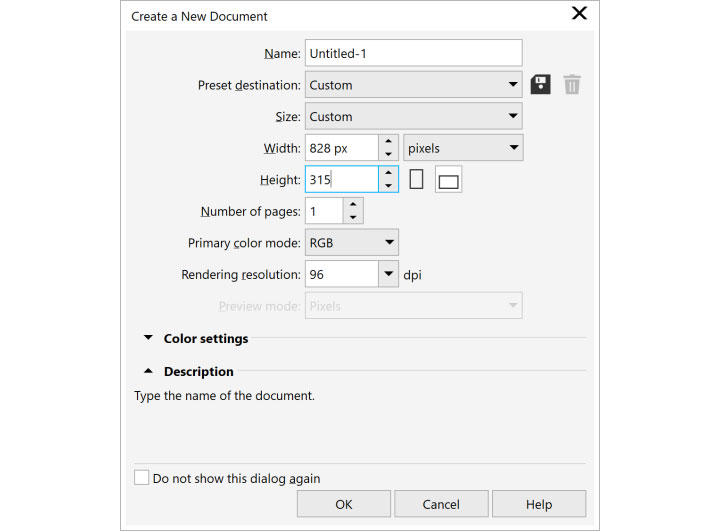
Task: Select landscape page orientation icon
Action: tap(449, 181)
